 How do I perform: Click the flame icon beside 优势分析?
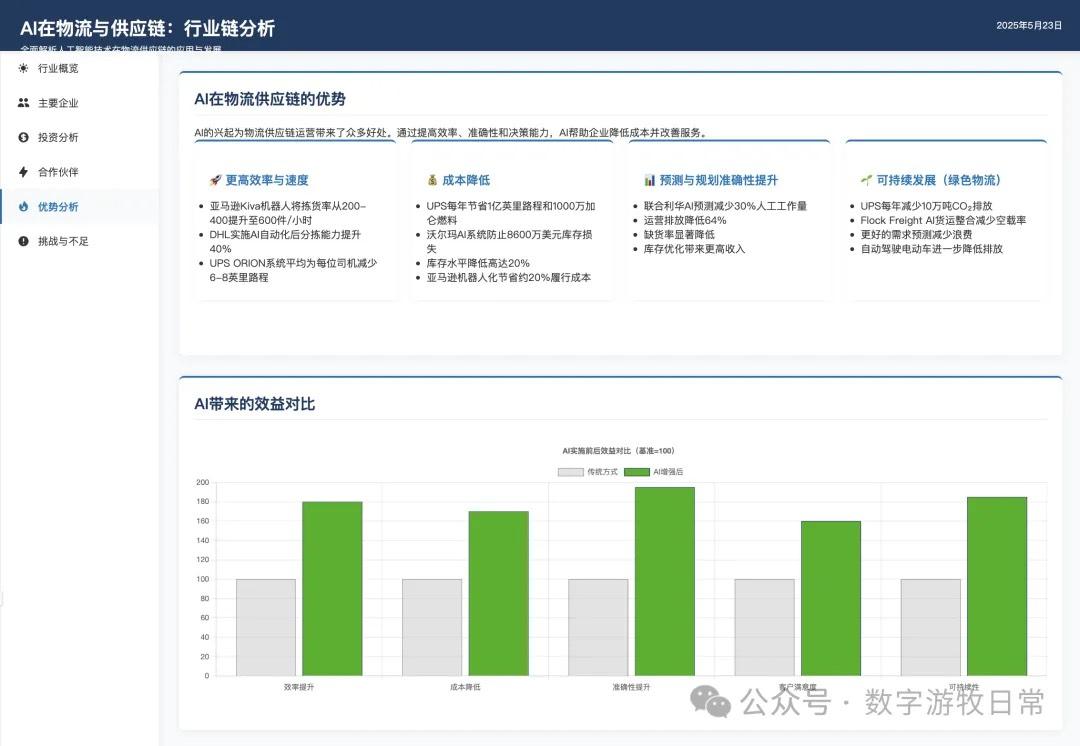pyautogui.click(x=23, y=207)
